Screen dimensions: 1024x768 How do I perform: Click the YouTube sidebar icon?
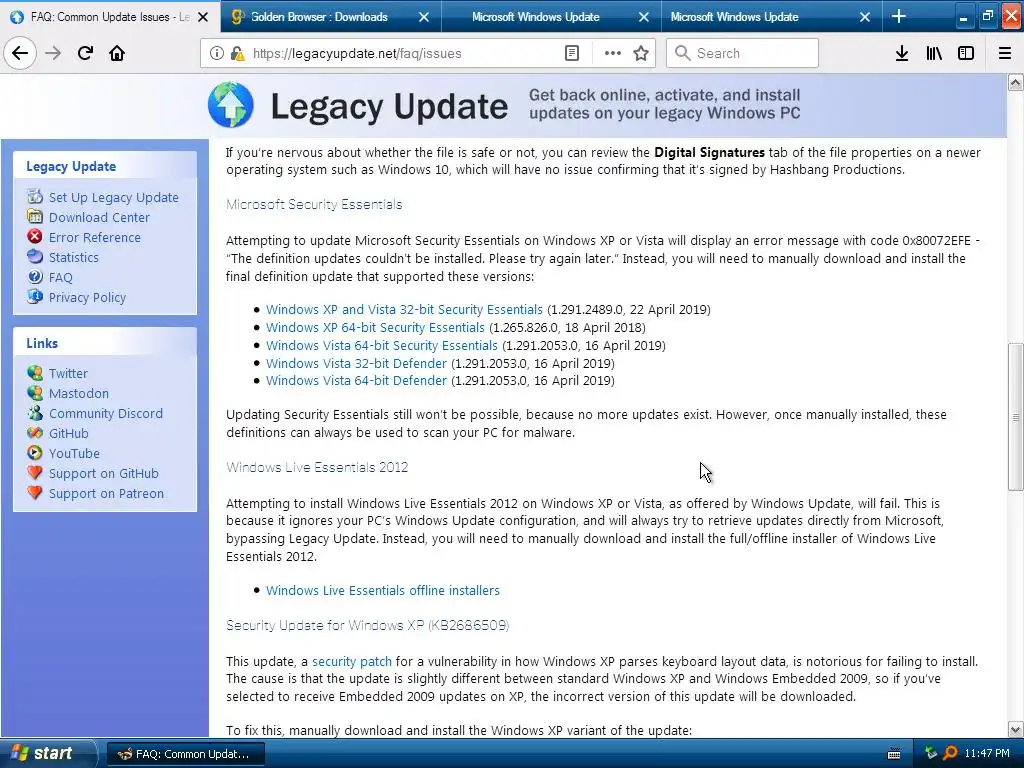pyautogui.click(x=35, y=453)
